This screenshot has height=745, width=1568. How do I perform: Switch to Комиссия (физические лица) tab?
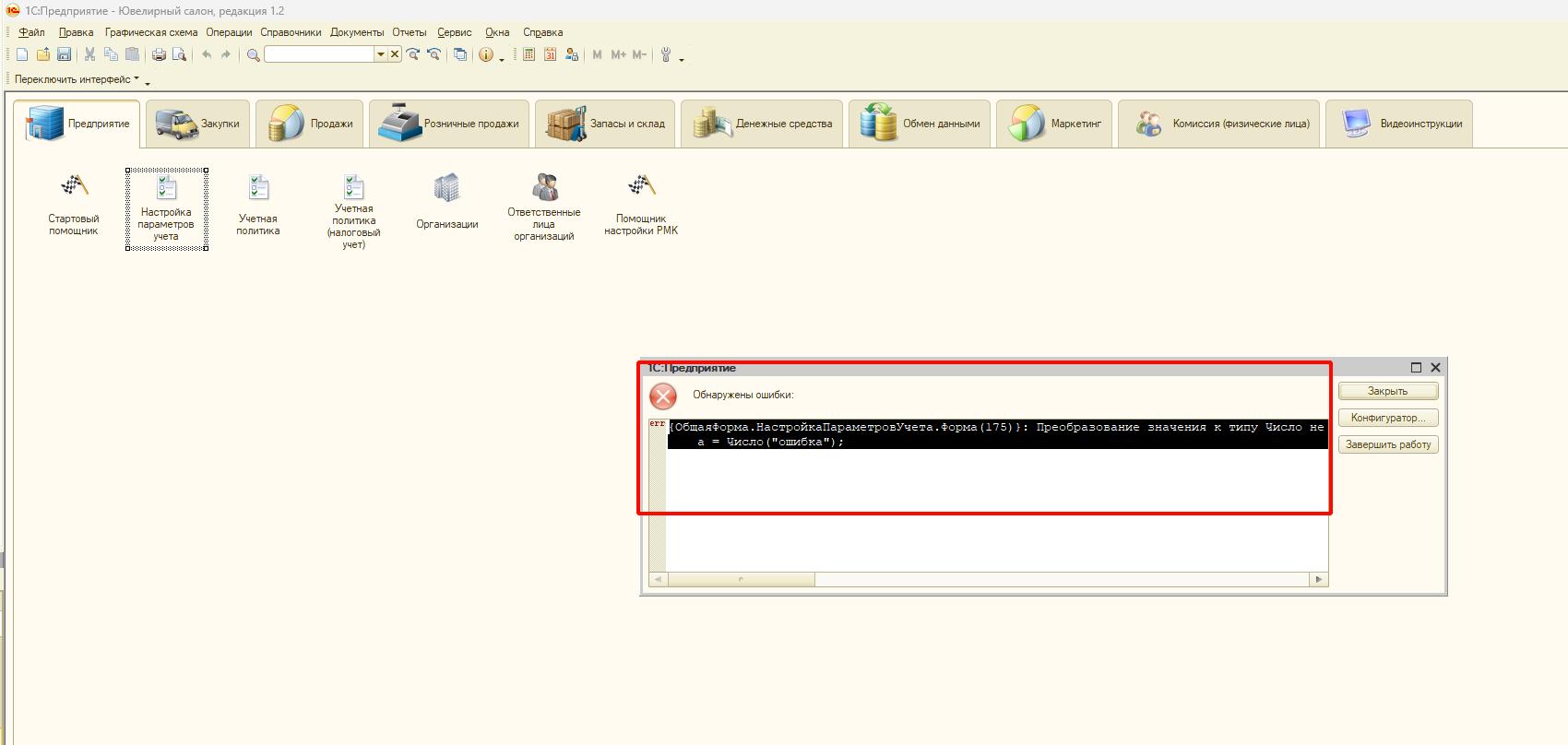point(1218,124)
